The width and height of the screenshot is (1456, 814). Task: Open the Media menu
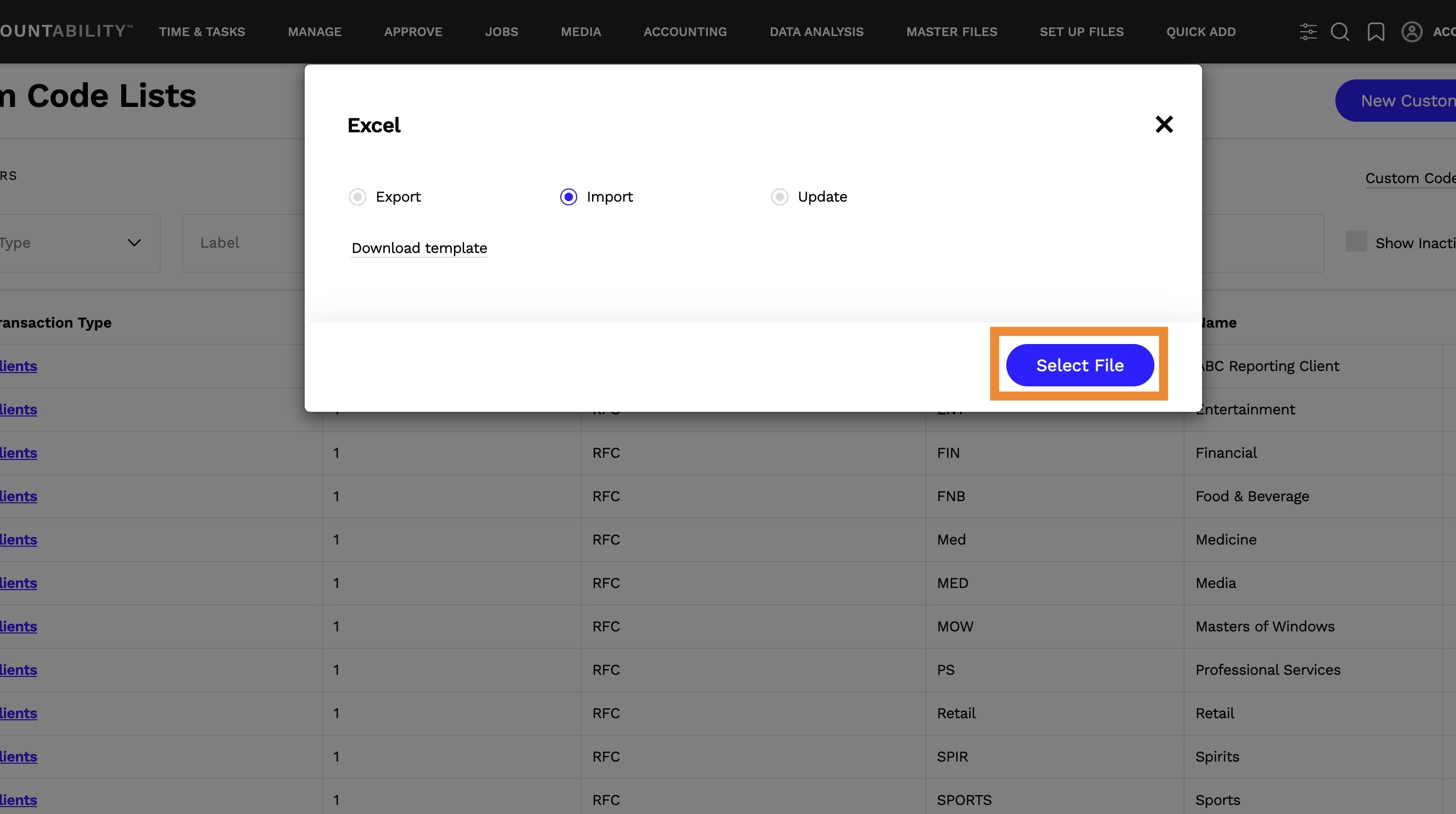[580, 32]
